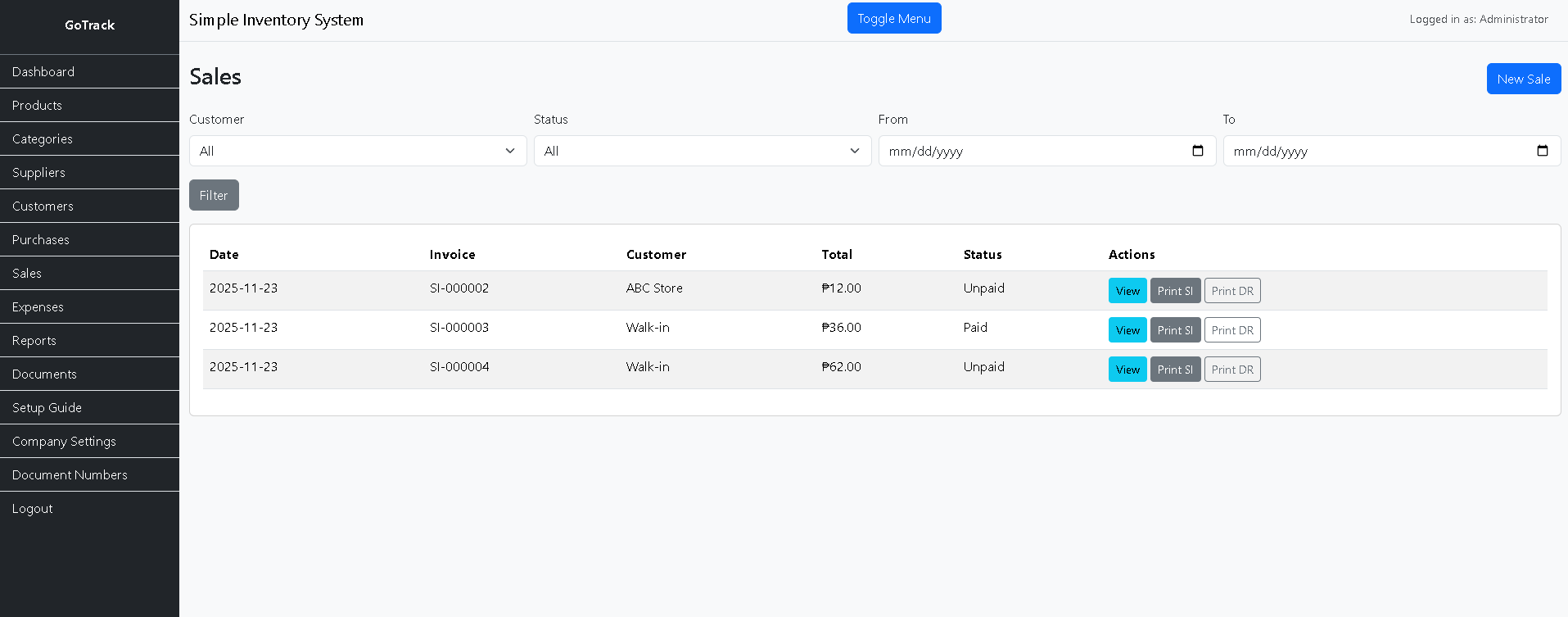This screenshot has width=1568, height=617.
Task: Click the Sales page heading
Action: tap(215, 76)
